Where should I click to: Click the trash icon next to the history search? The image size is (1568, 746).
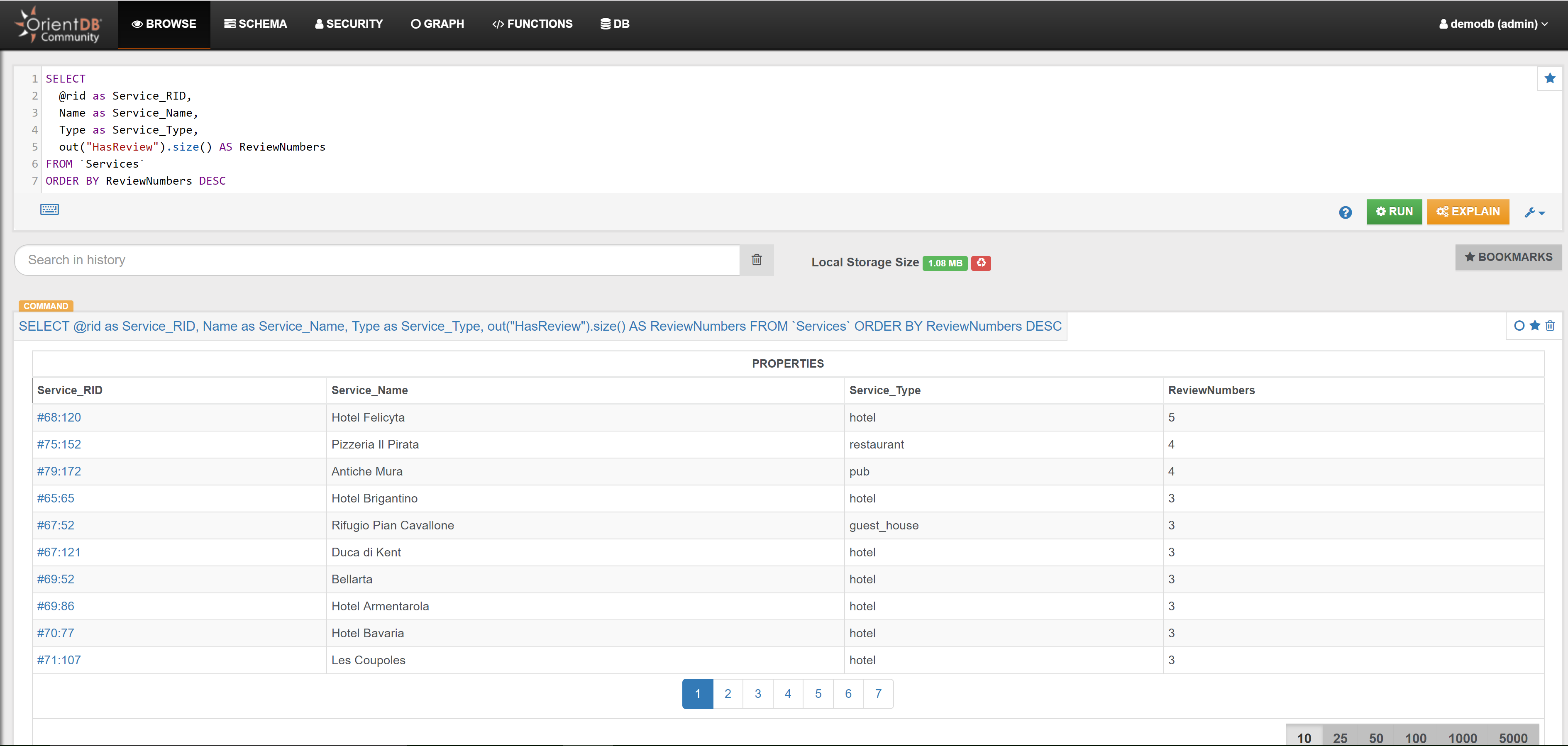(756, 260)
